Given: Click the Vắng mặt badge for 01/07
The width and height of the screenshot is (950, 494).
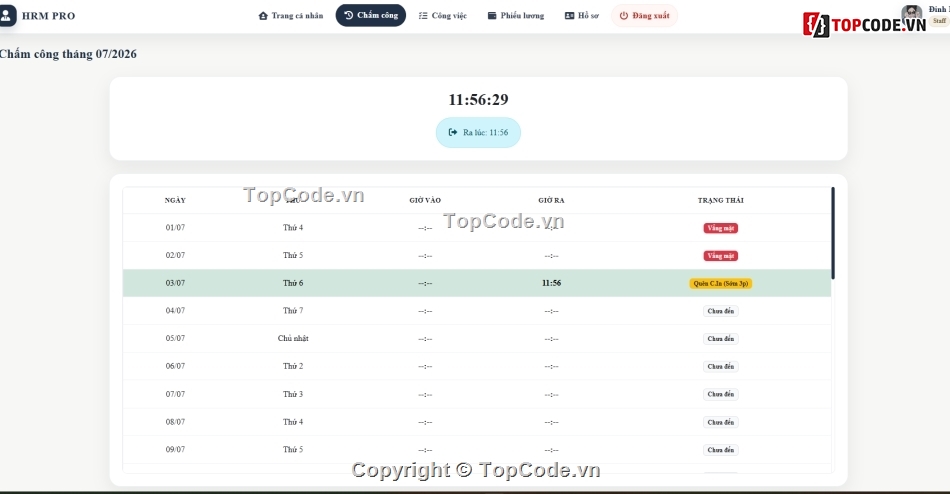Looking at the screenshot, I should [x=720, y=228].
